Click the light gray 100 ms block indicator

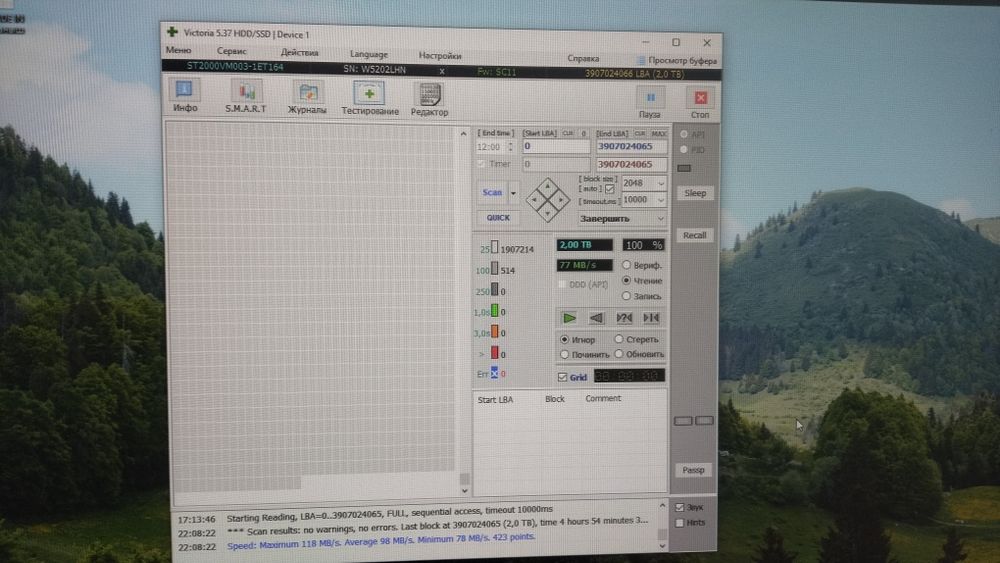pyautogui.click(x=494, y=268)
